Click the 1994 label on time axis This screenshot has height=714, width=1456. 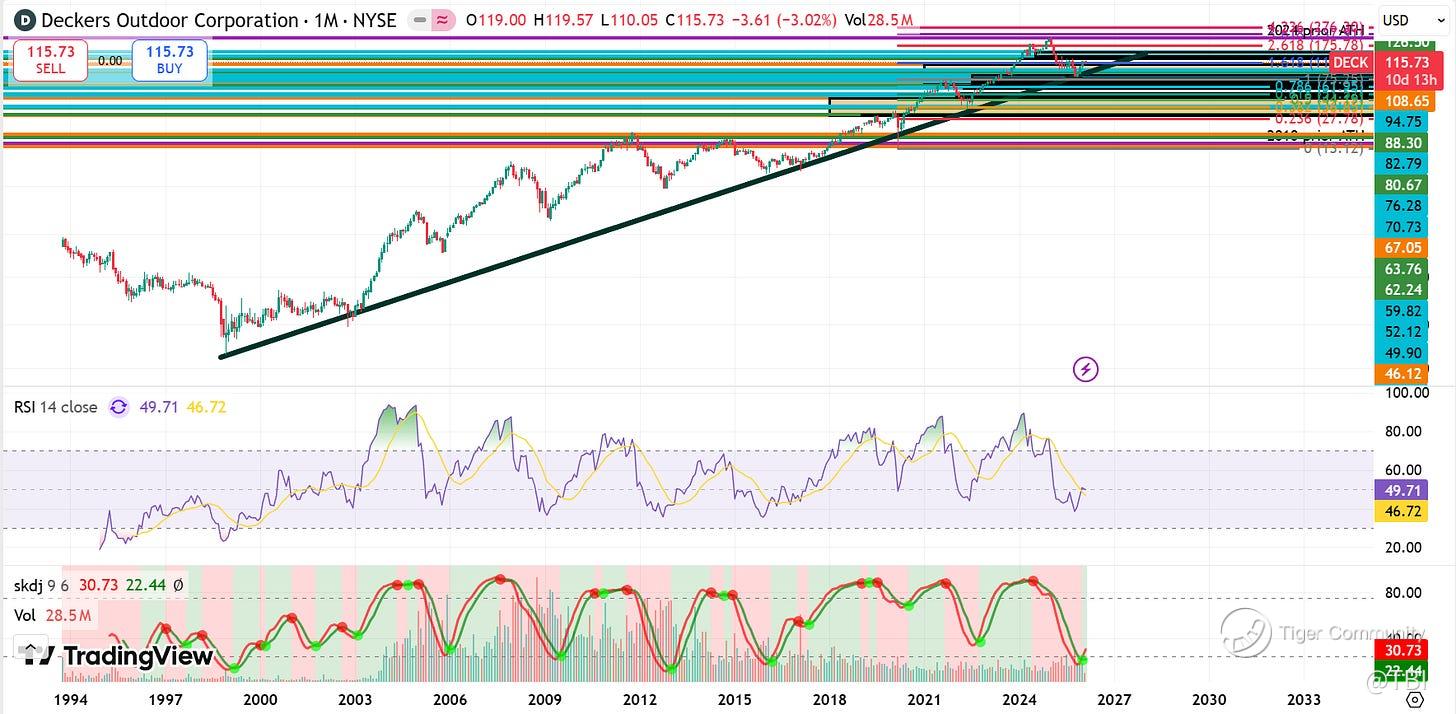point(69,700)
